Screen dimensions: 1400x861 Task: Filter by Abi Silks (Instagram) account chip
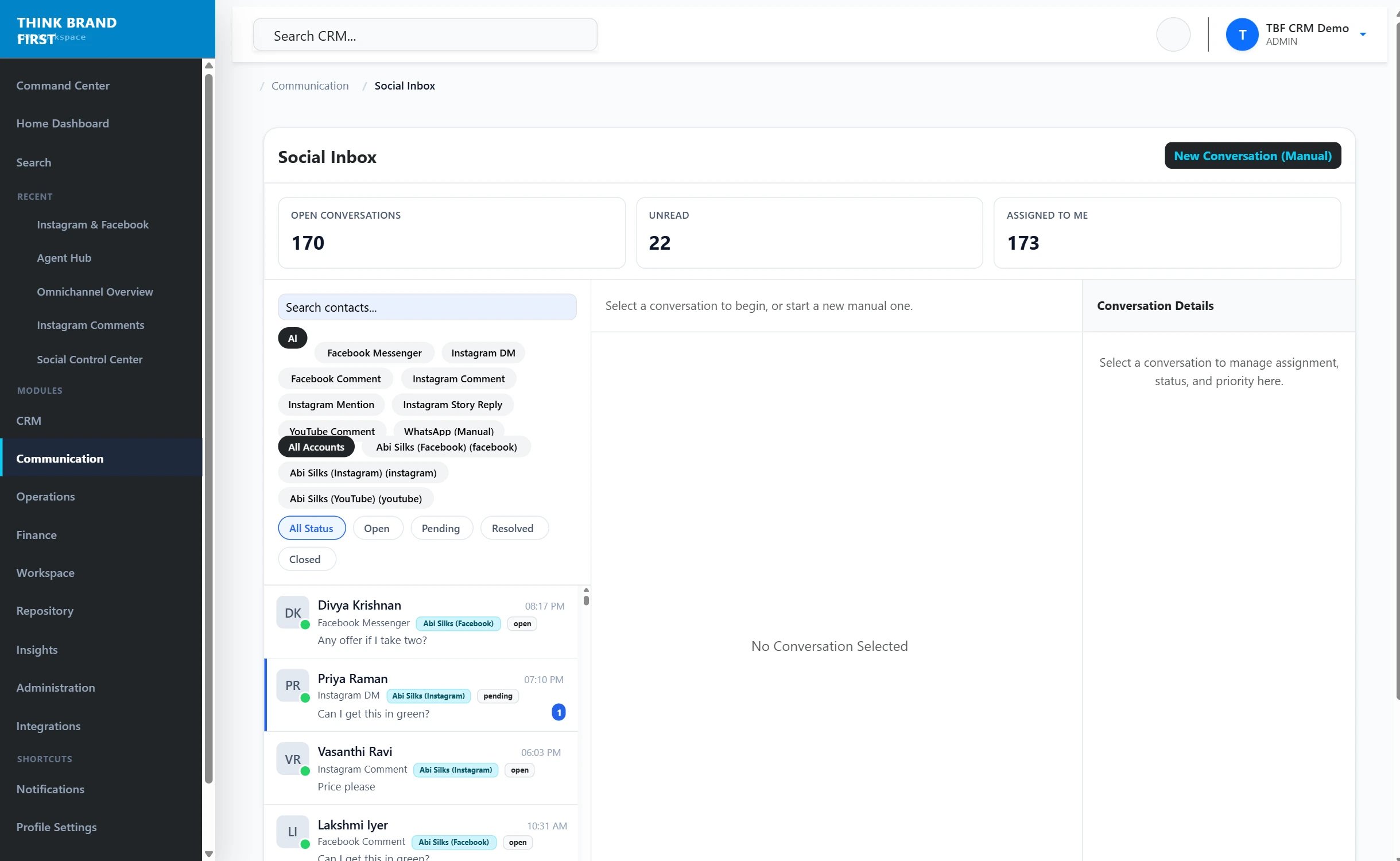point(363,473)
